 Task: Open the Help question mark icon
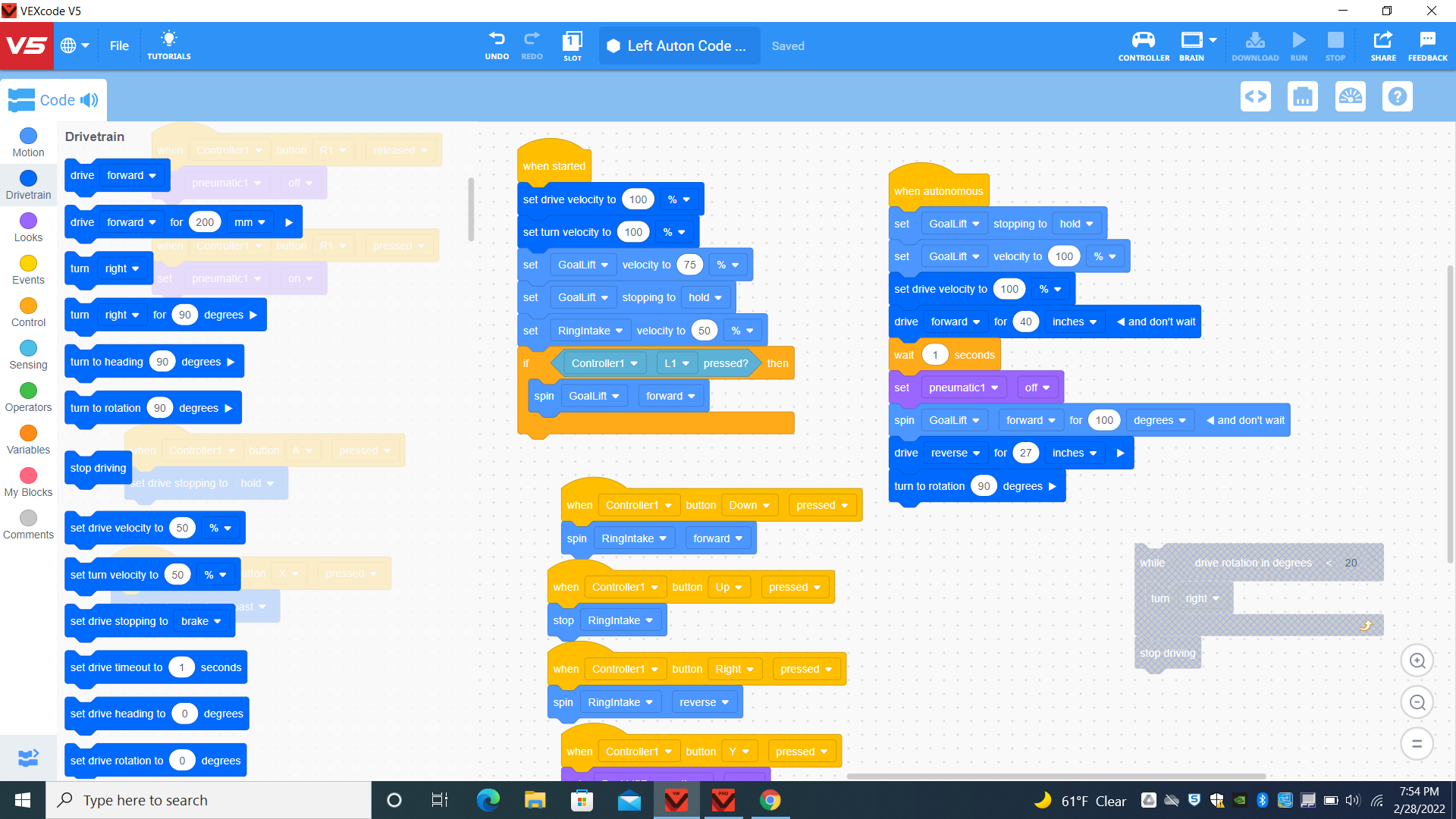1397,96
